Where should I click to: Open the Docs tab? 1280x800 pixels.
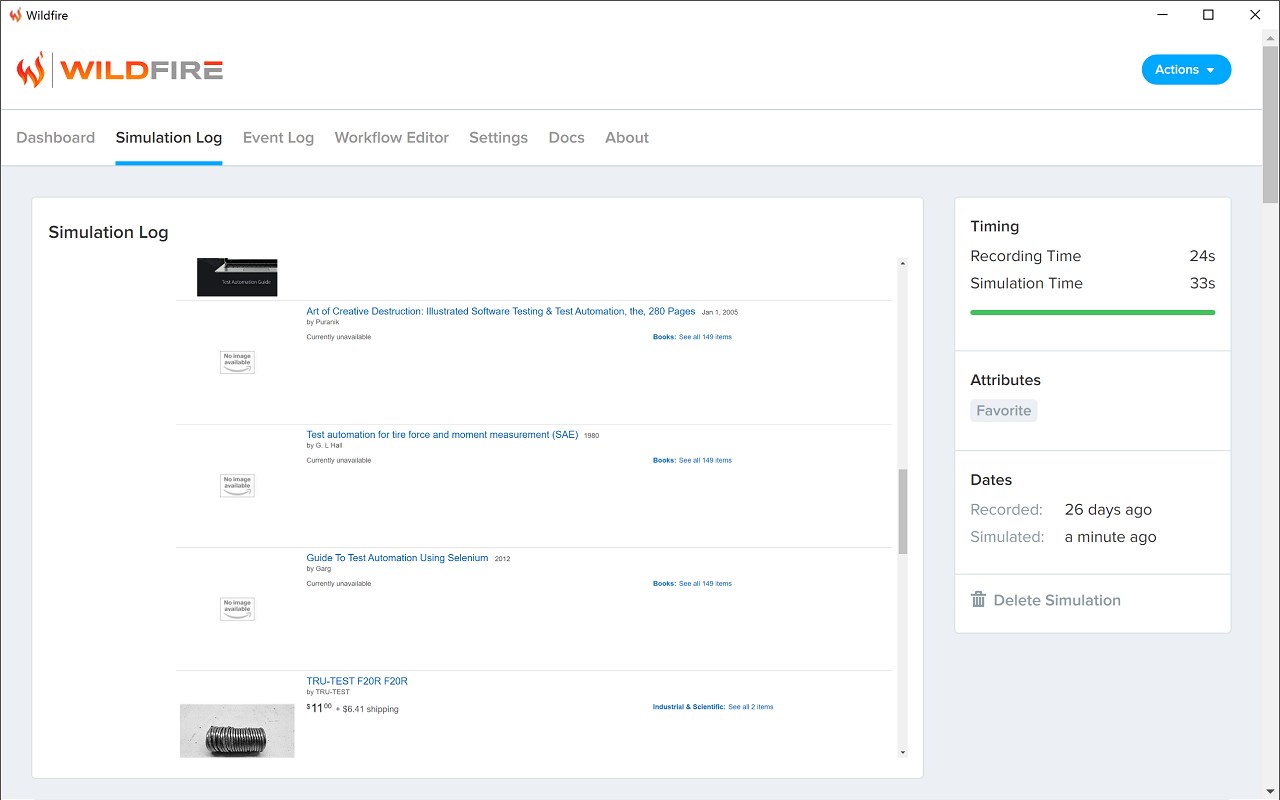(566, 138)
